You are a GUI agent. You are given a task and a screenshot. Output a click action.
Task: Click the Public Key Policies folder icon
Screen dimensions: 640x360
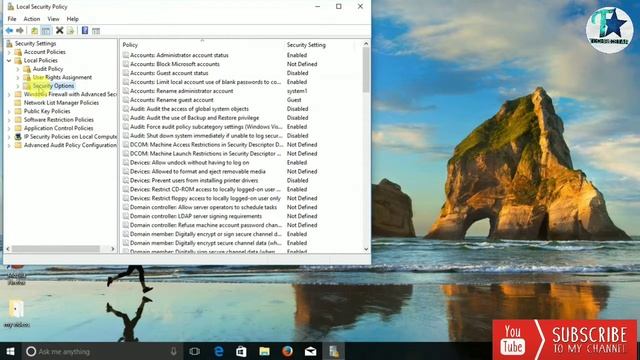click(x=18, y=111)
